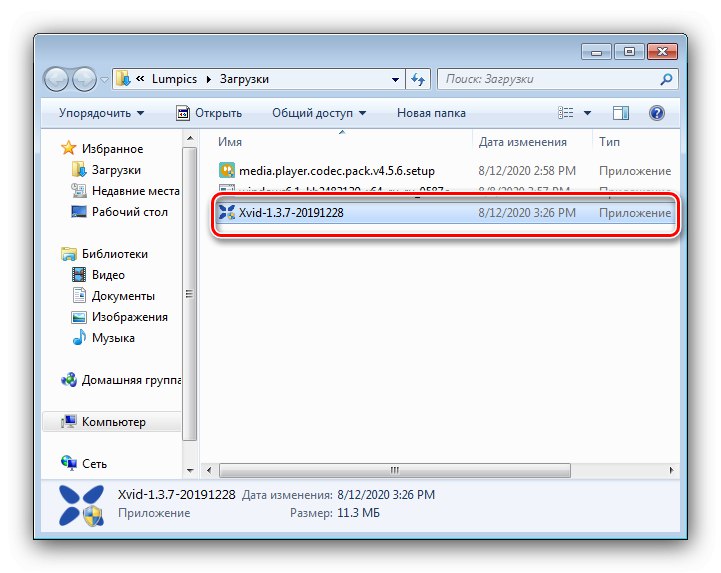This screenshot has width=721, height=573.
Task: Click the Refresh button next to the address bar
Action: click(x=418, y=79)
